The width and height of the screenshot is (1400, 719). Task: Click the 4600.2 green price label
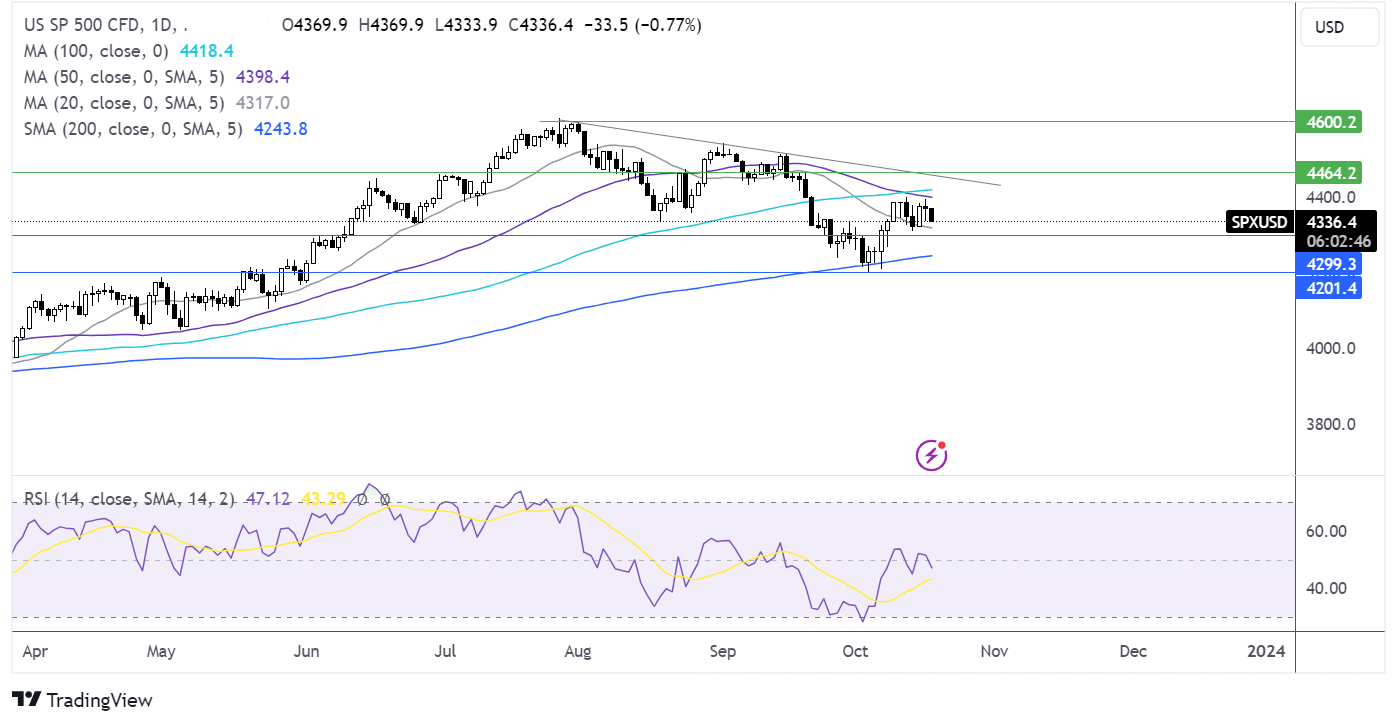[x=1327, y=121]
